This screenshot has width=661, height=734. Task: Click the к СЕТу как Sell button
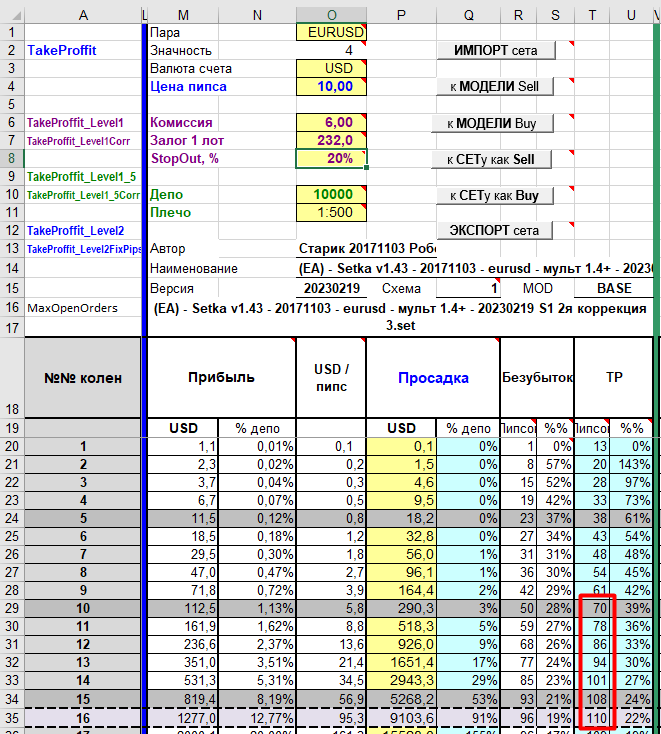tap(491, 159)
